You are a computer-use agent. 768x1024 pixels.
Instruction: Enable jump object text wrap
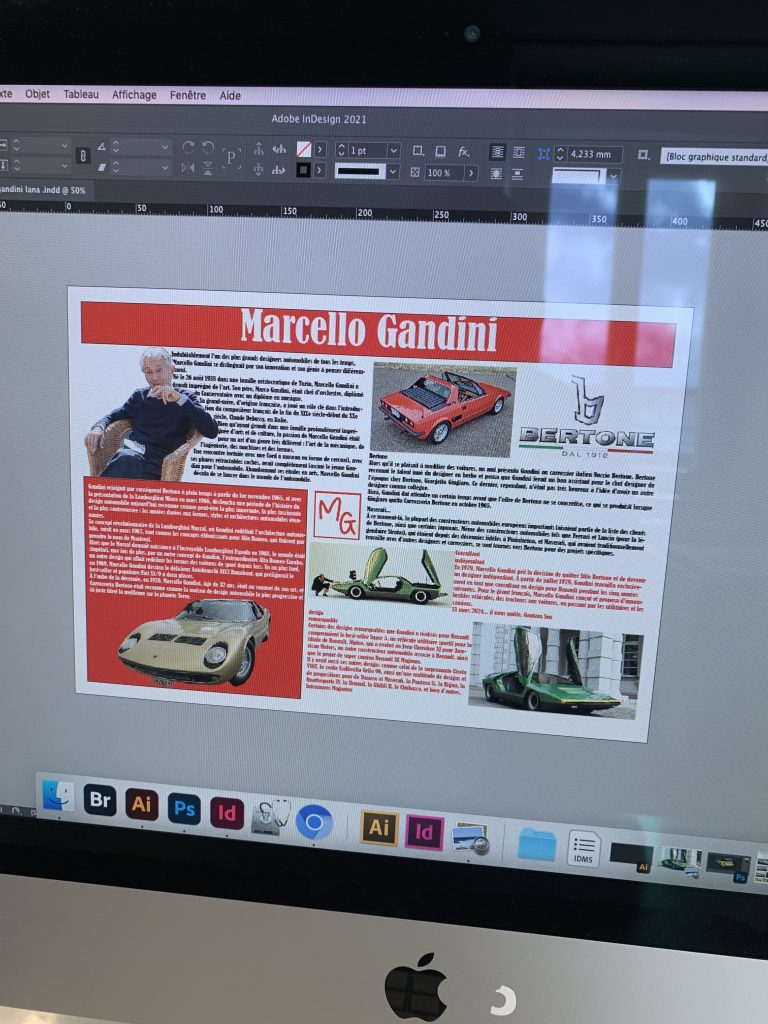click(x=517, y=174)
